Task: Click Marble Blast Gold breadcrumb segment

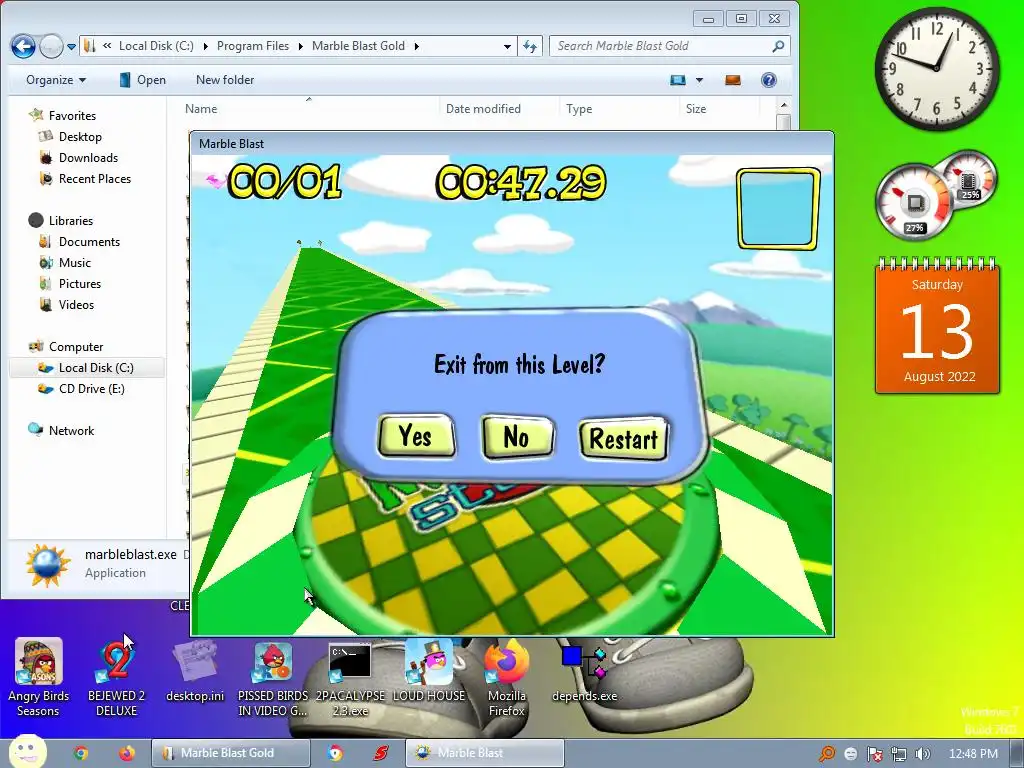Action: [359, 46]
